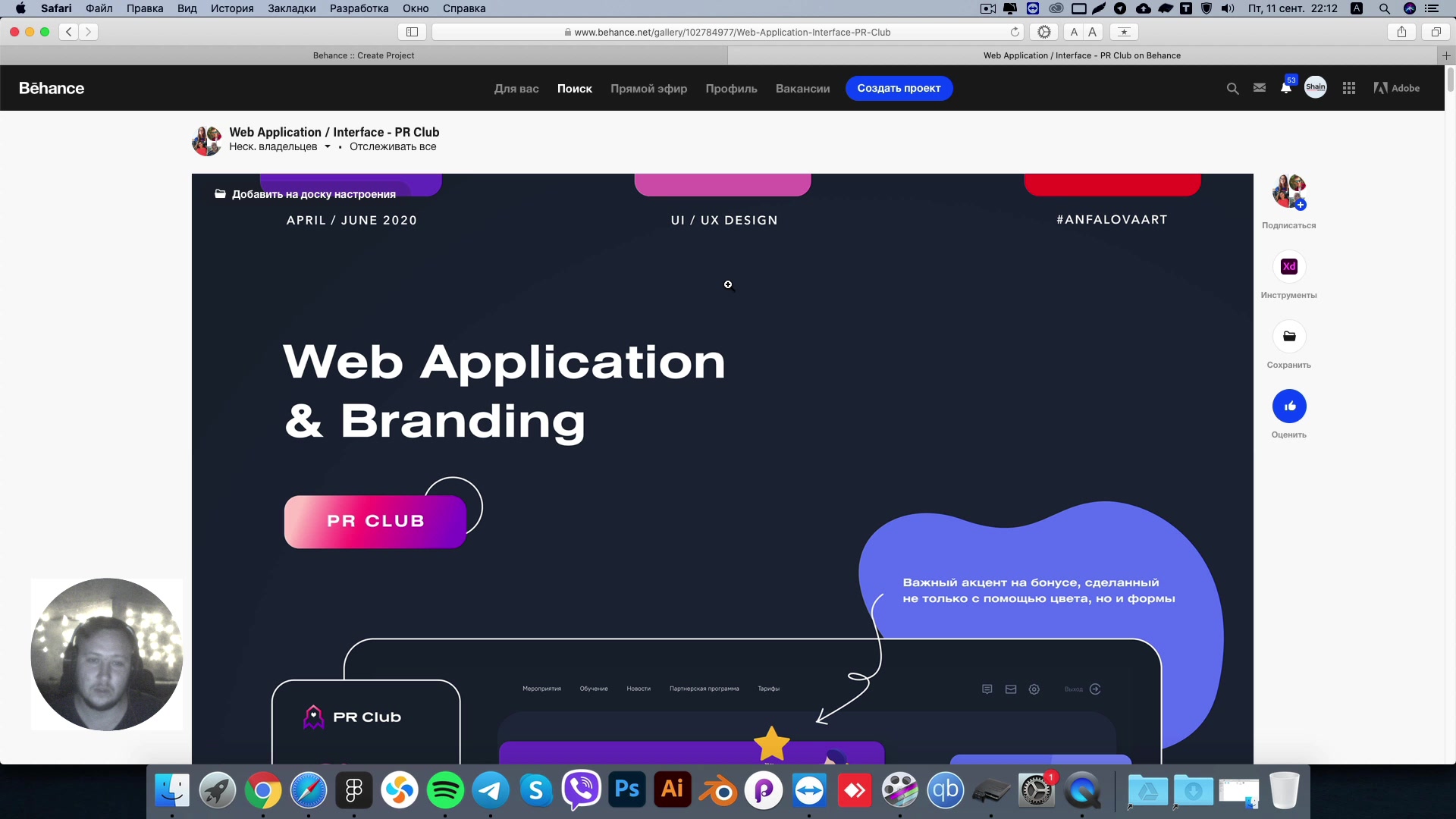Image resolution: width=1456 pixels, height=819 pixels.
Task: Expand Вакансии dropdown in top navigation
Action: pyautogui.click(x=803, y=88)
